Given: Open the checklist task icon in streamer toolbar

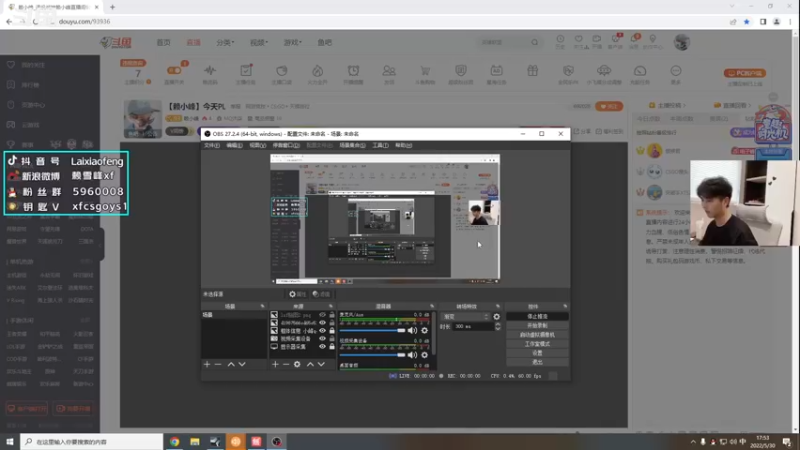Looking at the screenshot, I should [x=246, y=70].
